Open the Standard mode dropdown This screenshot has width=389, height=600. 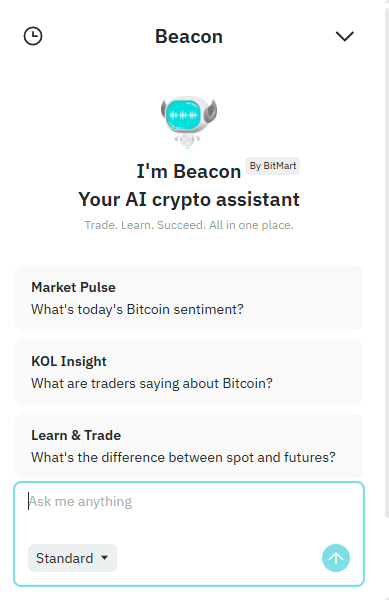[x=72, y=558]
